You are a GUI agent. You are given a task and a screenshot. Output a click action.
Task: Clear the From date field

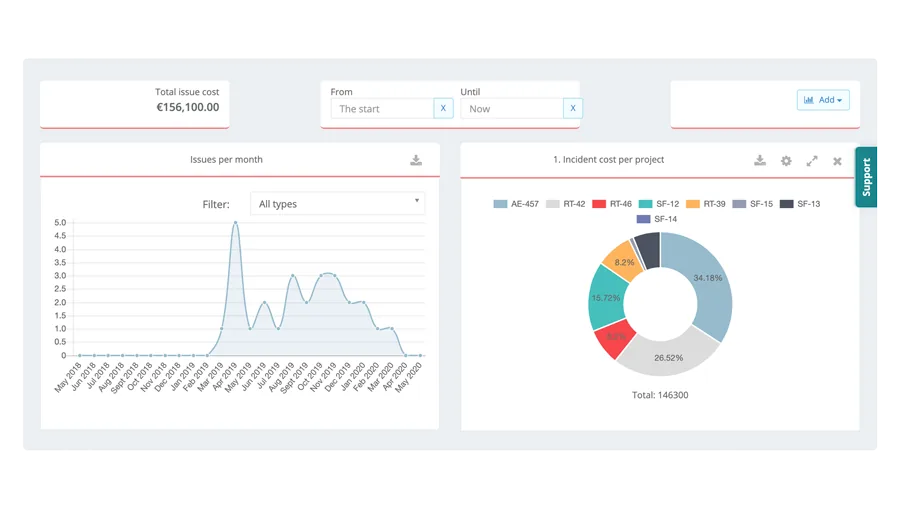coord(443,108)
